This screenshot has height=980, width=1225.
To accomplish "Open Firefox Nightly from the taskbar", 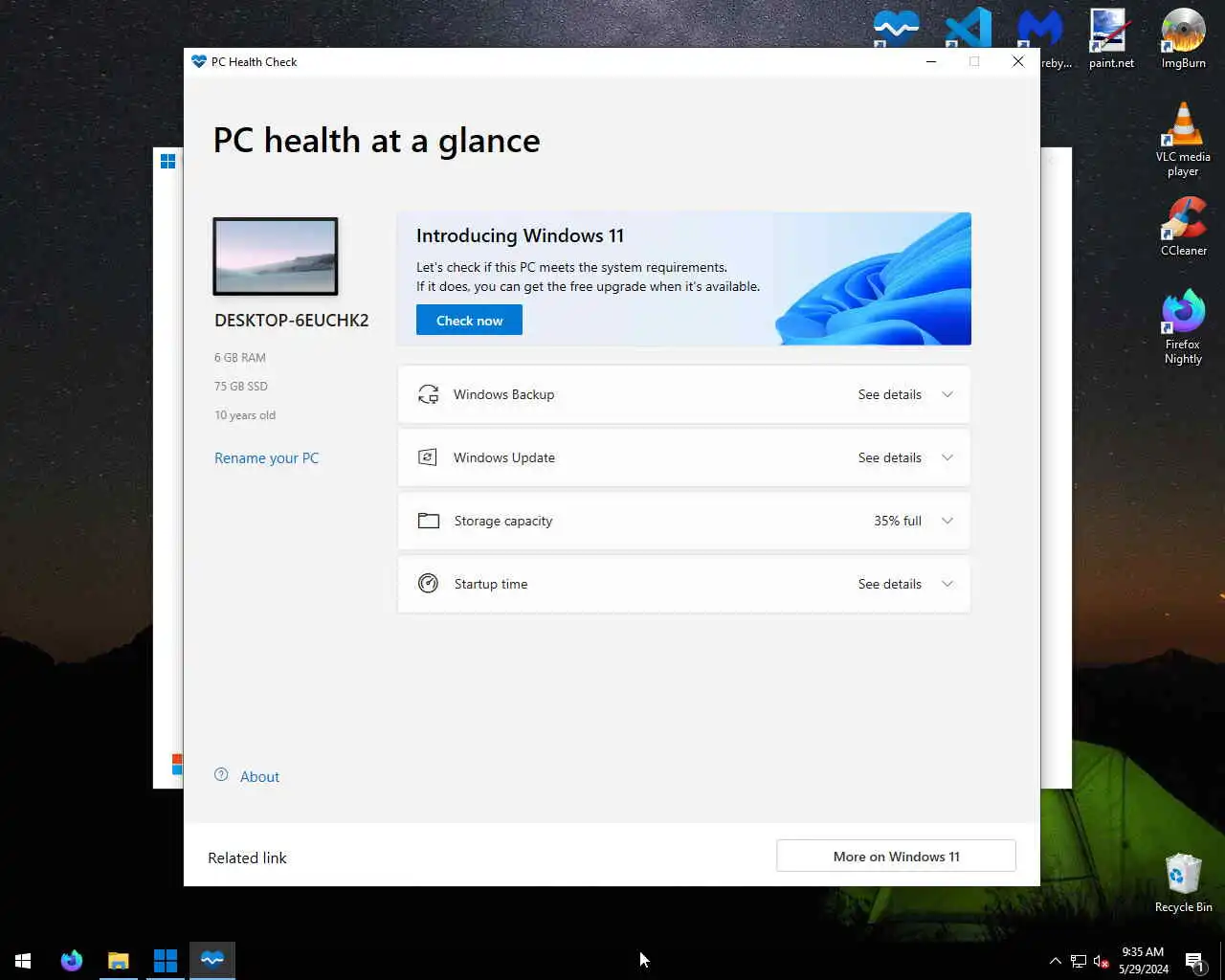I will 72,960.
